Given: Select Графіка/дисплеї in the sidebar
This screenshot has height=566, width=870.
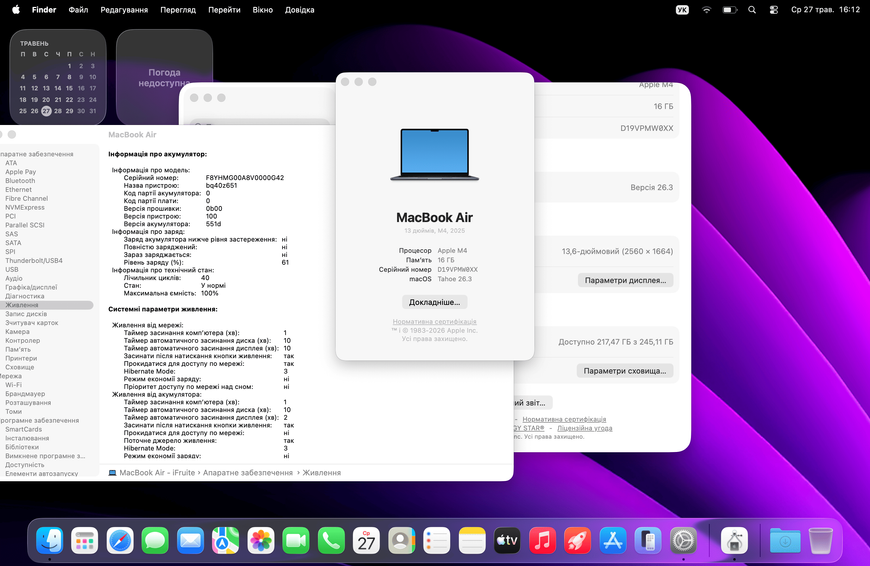Looking at the screenshot, I should tap(31, 287).
